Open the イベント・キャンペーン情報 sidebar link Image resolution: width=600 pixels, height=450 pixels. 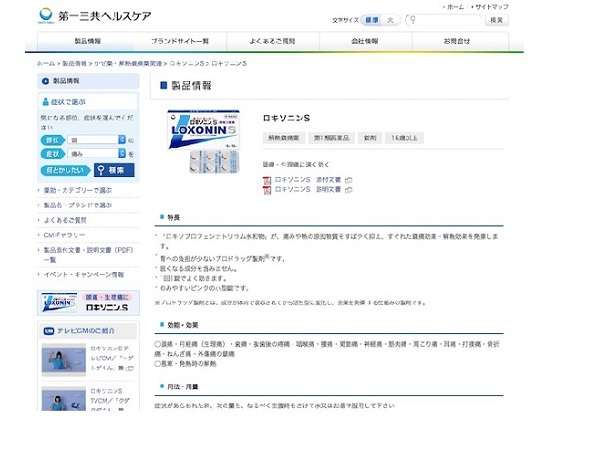tap(84, 275)
